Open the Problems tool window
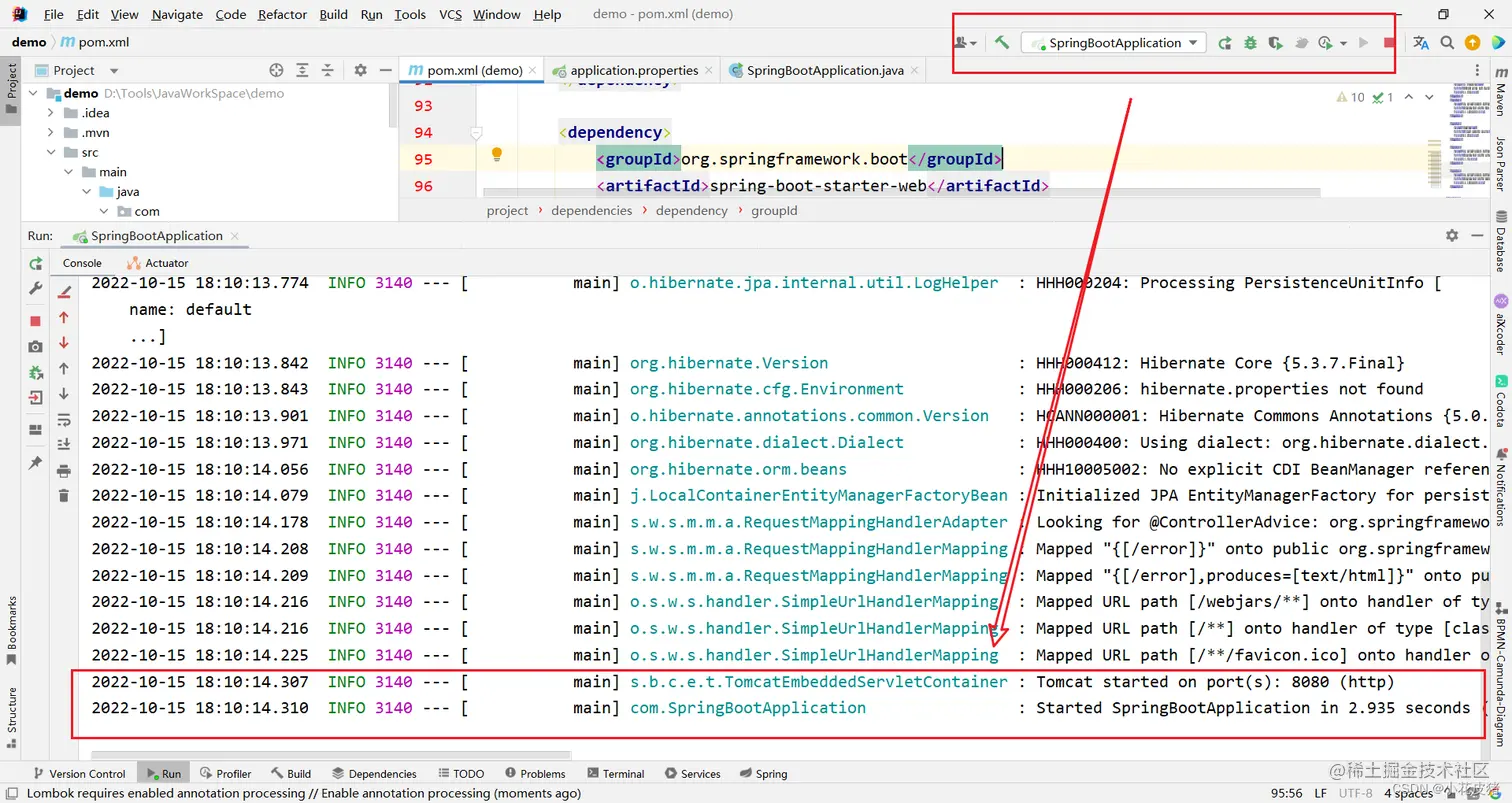The image size is (1512, 803). pos(534,773)
